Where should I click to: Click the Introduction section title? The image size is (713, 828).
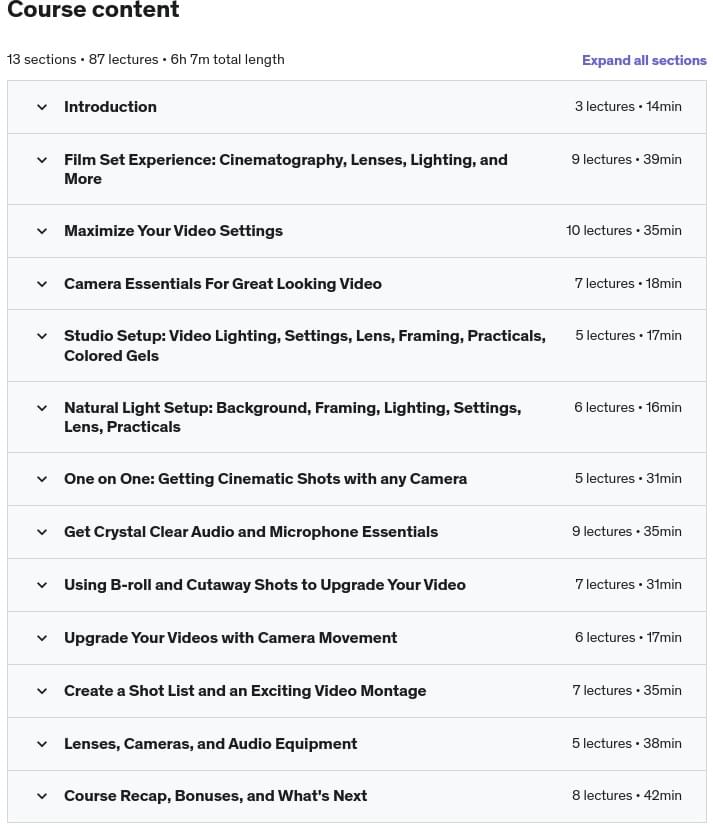pos(110,107)
